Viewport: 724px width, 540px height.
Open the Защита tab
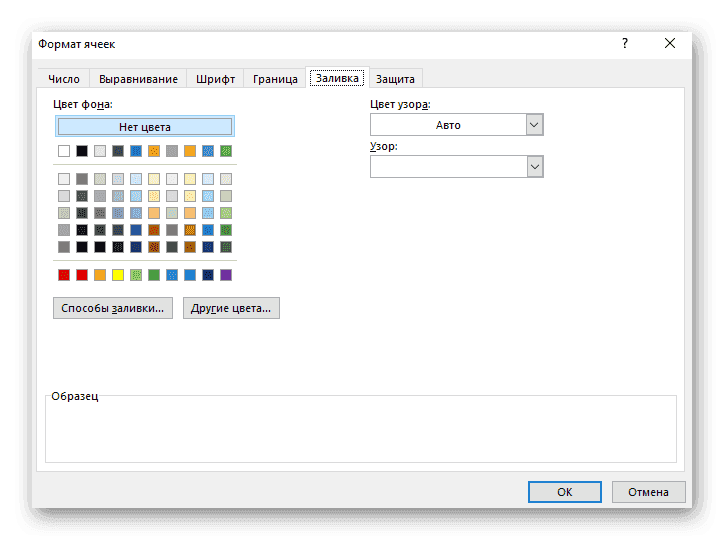tap(396, 79)
